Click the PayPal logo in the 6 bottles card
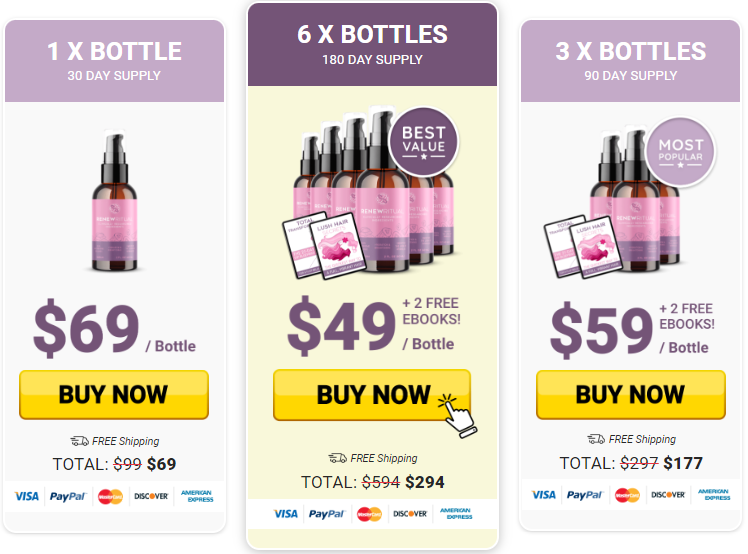Image resolution: width=748 pixels, height=554 pixels. [x=326, y=514]
